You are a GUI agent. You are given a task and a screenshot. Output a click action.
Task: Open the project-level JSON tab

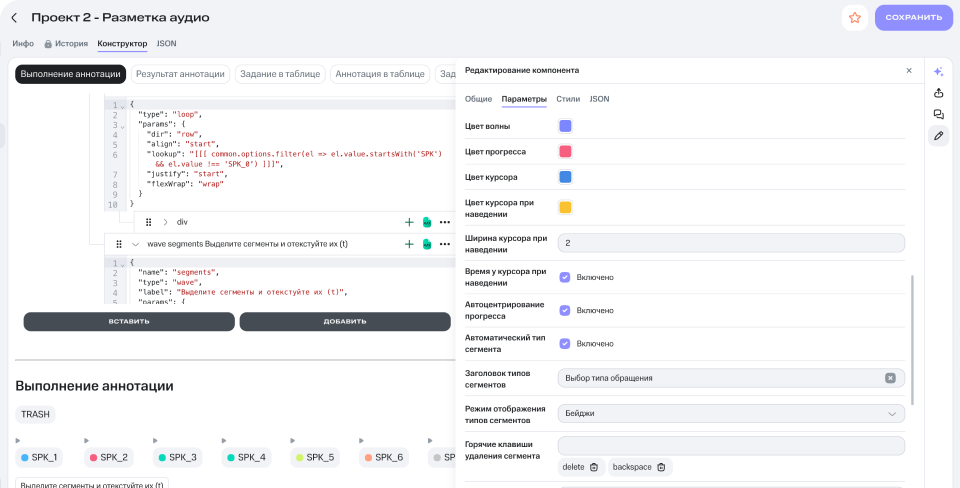click(167, 43)
